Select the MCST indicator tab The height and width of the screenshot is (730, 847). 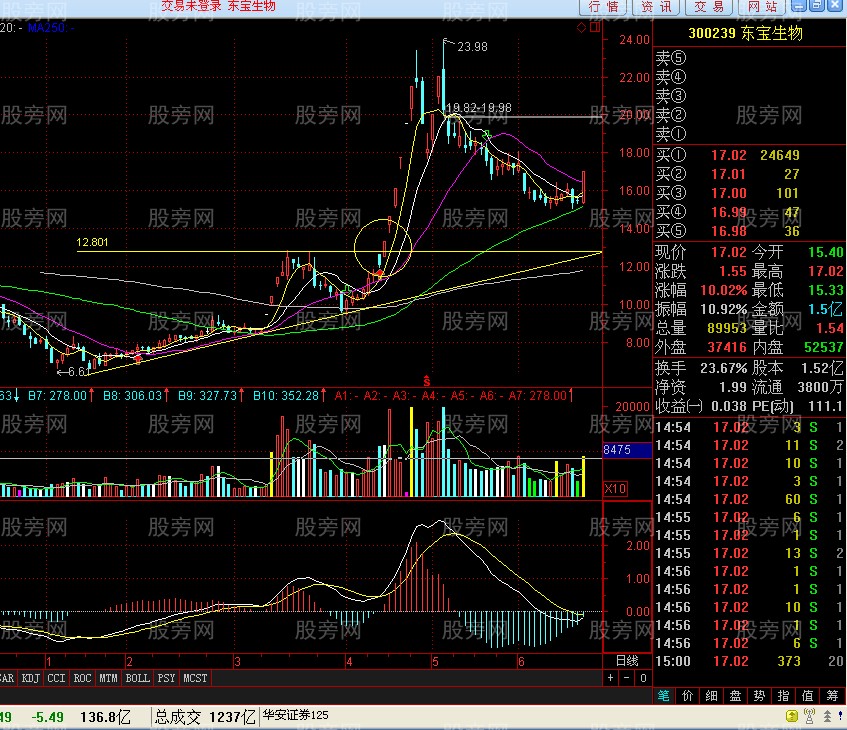(x=195, y=678)
